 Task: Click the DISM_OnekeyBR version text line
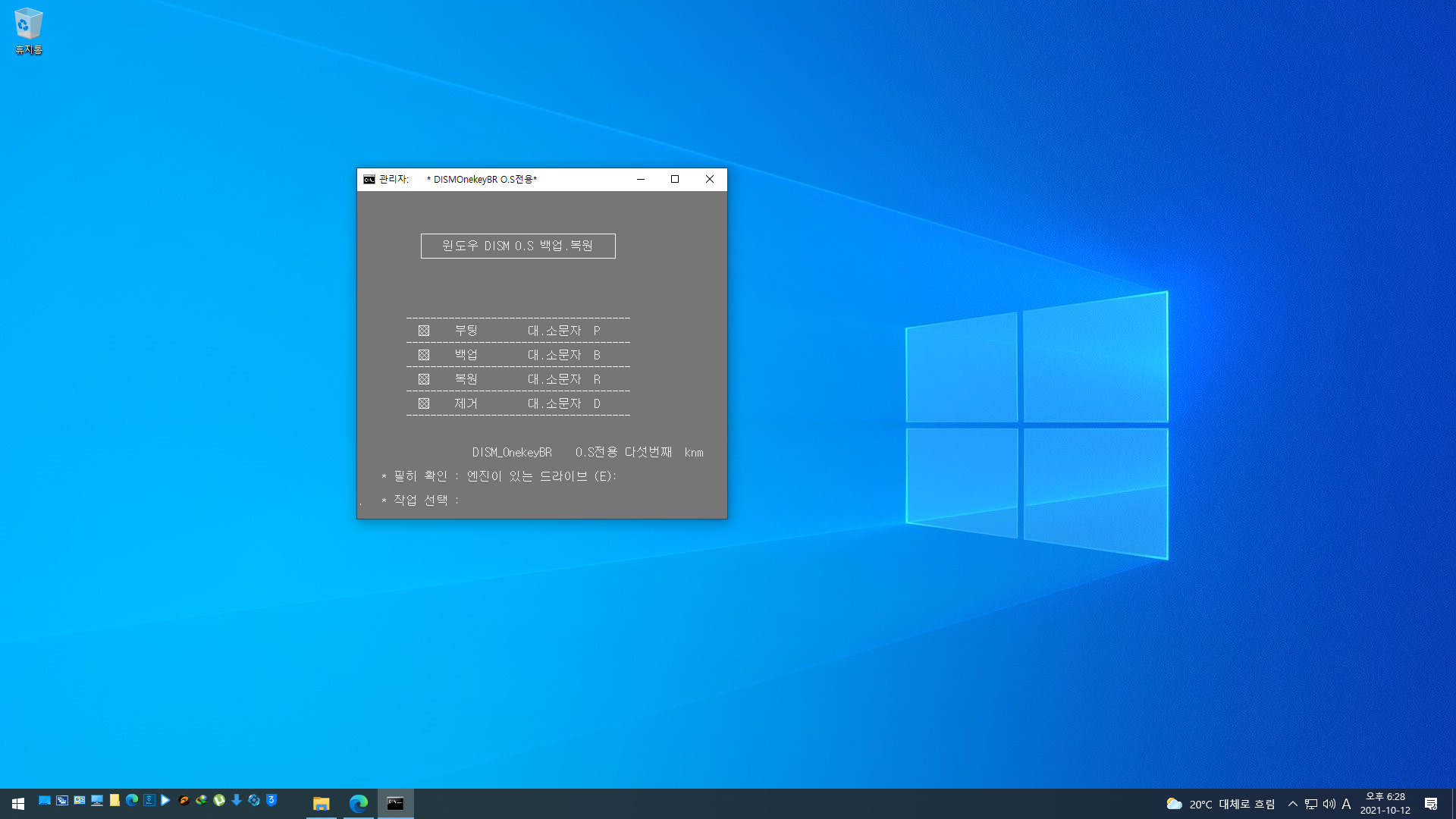pyautogui.click(x=588, y=452)
